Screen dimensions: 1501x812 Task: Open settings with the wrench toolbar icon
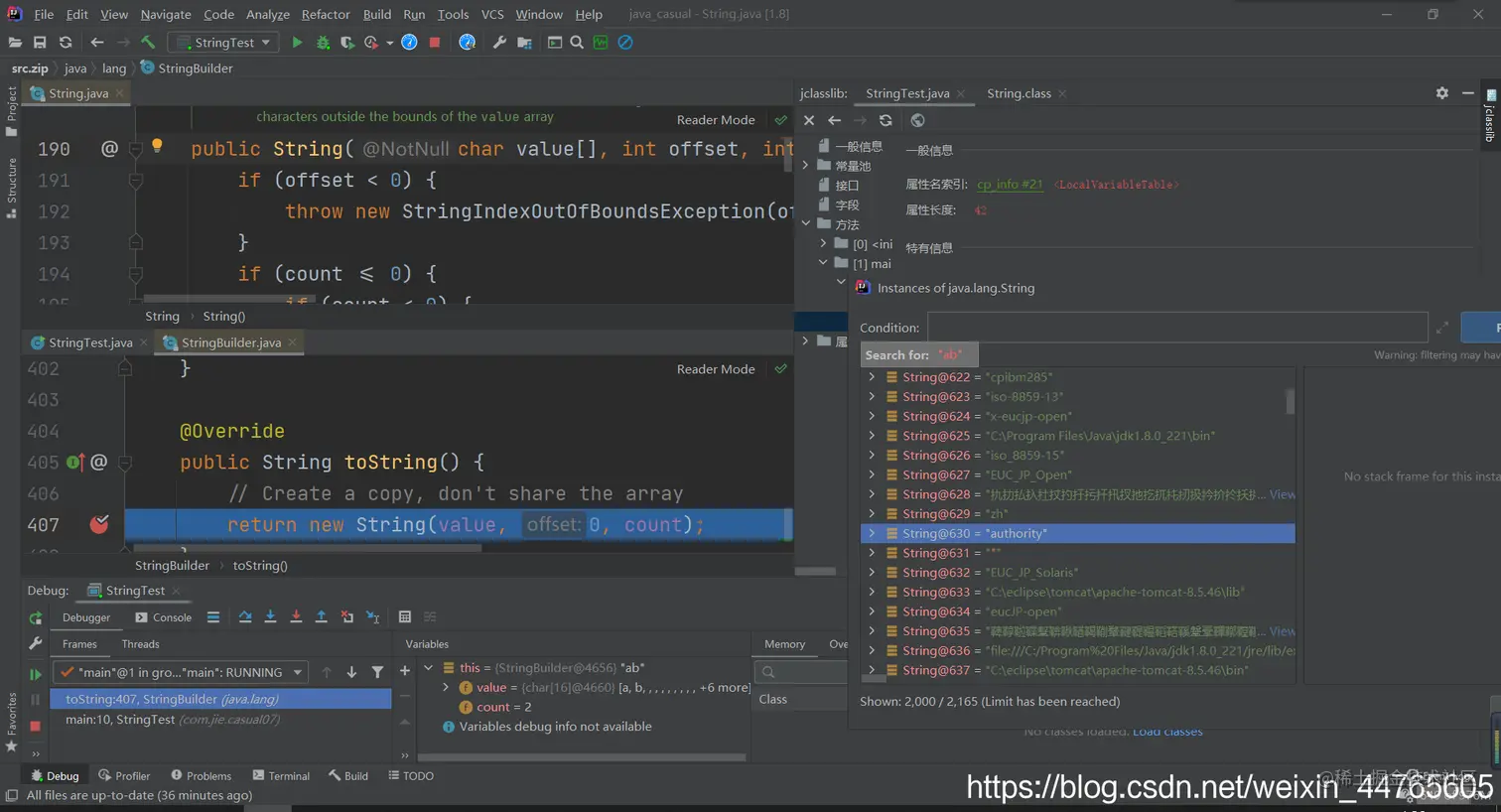[499, 43]
